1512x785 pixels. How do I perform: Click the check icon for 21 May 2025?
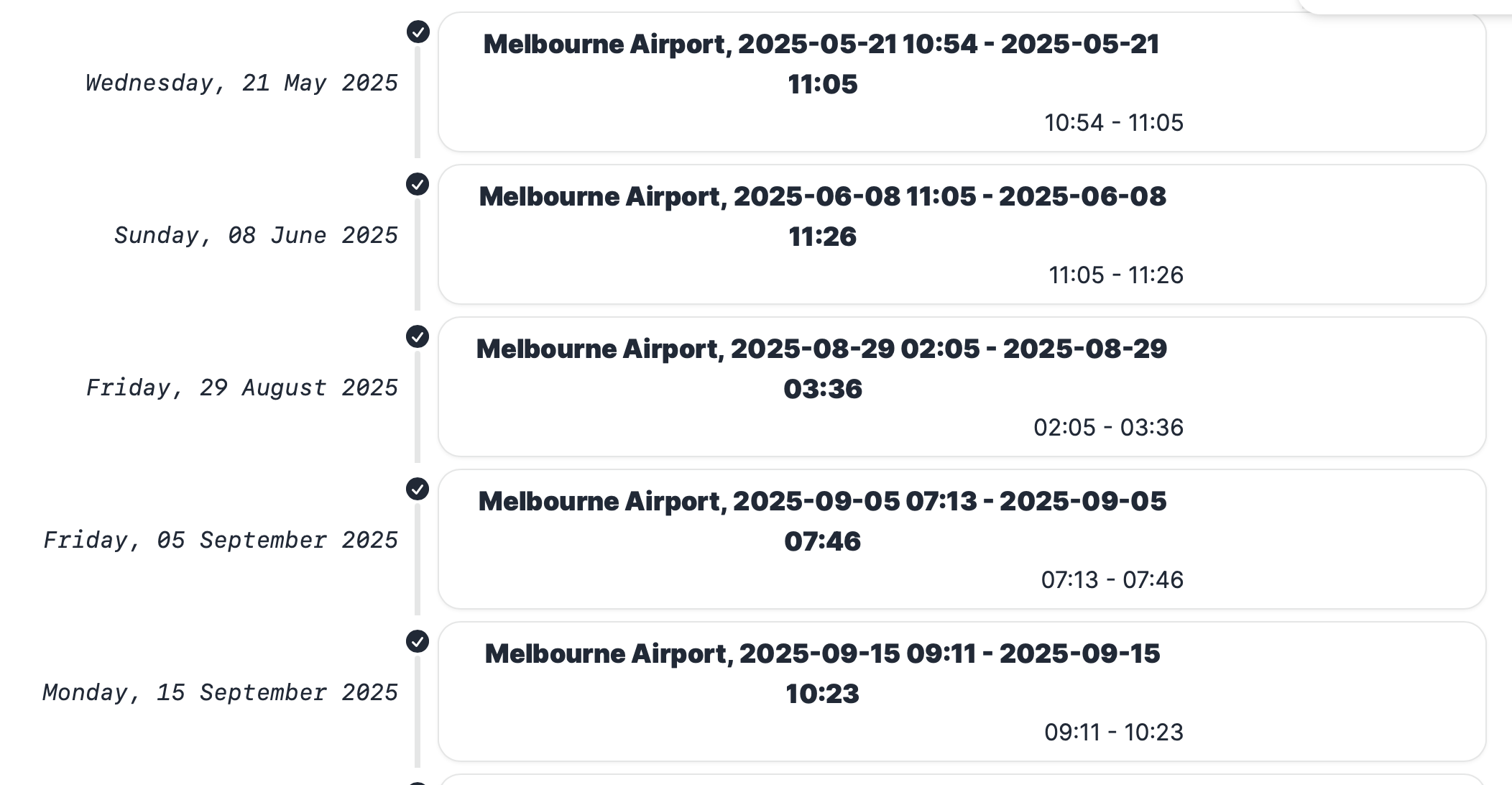(x=418, y=32)
